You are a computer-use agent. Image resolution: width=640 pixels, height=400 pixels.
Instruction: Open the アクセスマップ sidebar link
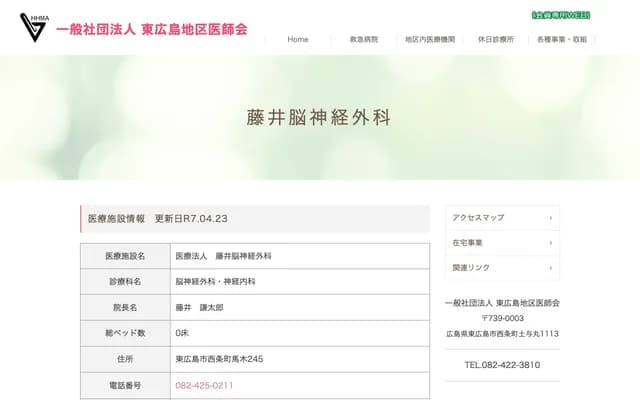tap(502, 218)
